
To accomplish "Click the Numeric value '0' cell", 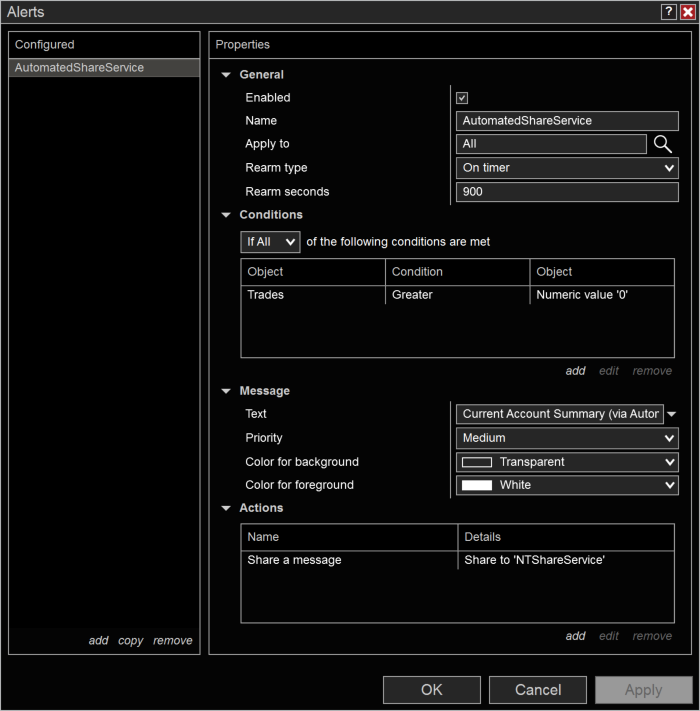I will coord(602,295).
